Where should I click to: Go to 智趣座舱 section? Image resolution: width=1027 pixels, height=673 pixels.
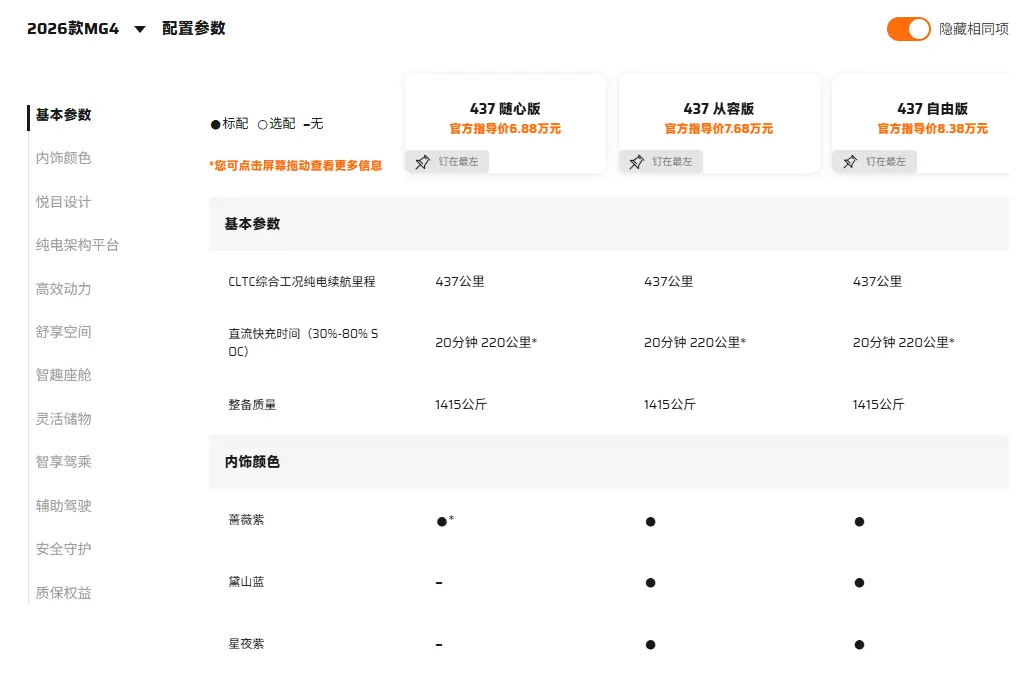click(64, 375)
